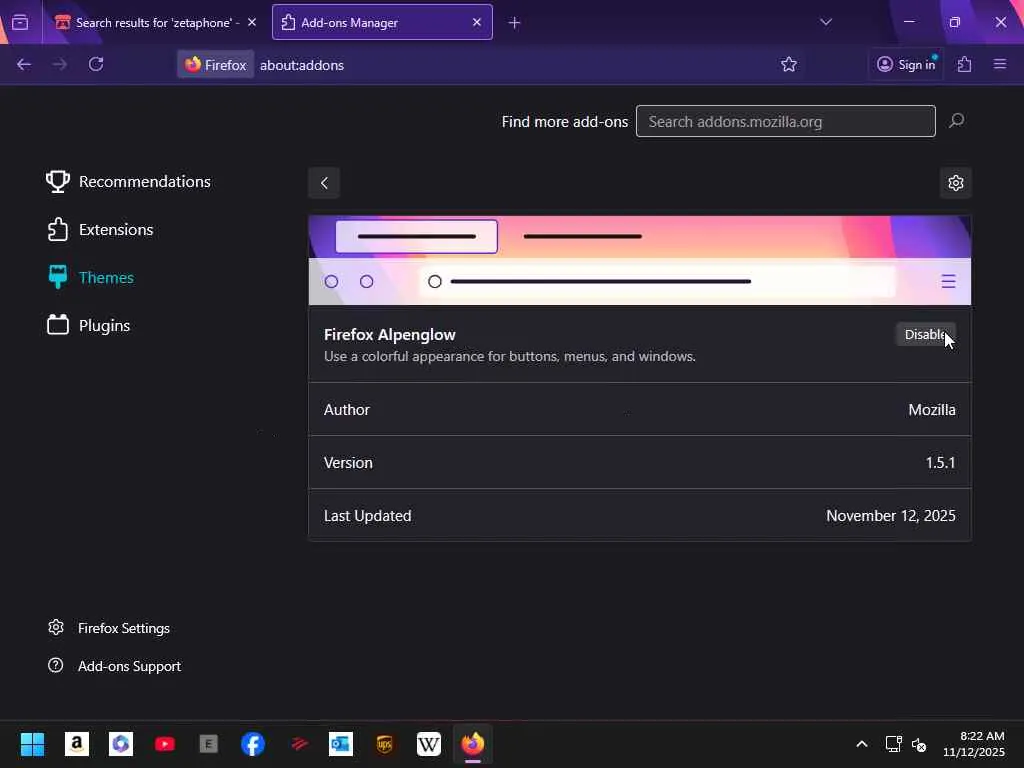Open the gray 'E' app in taskbar
Image resolution: width=1024 pixels, height=768 pixels.
pyautogui.click(x=208, y=744)
